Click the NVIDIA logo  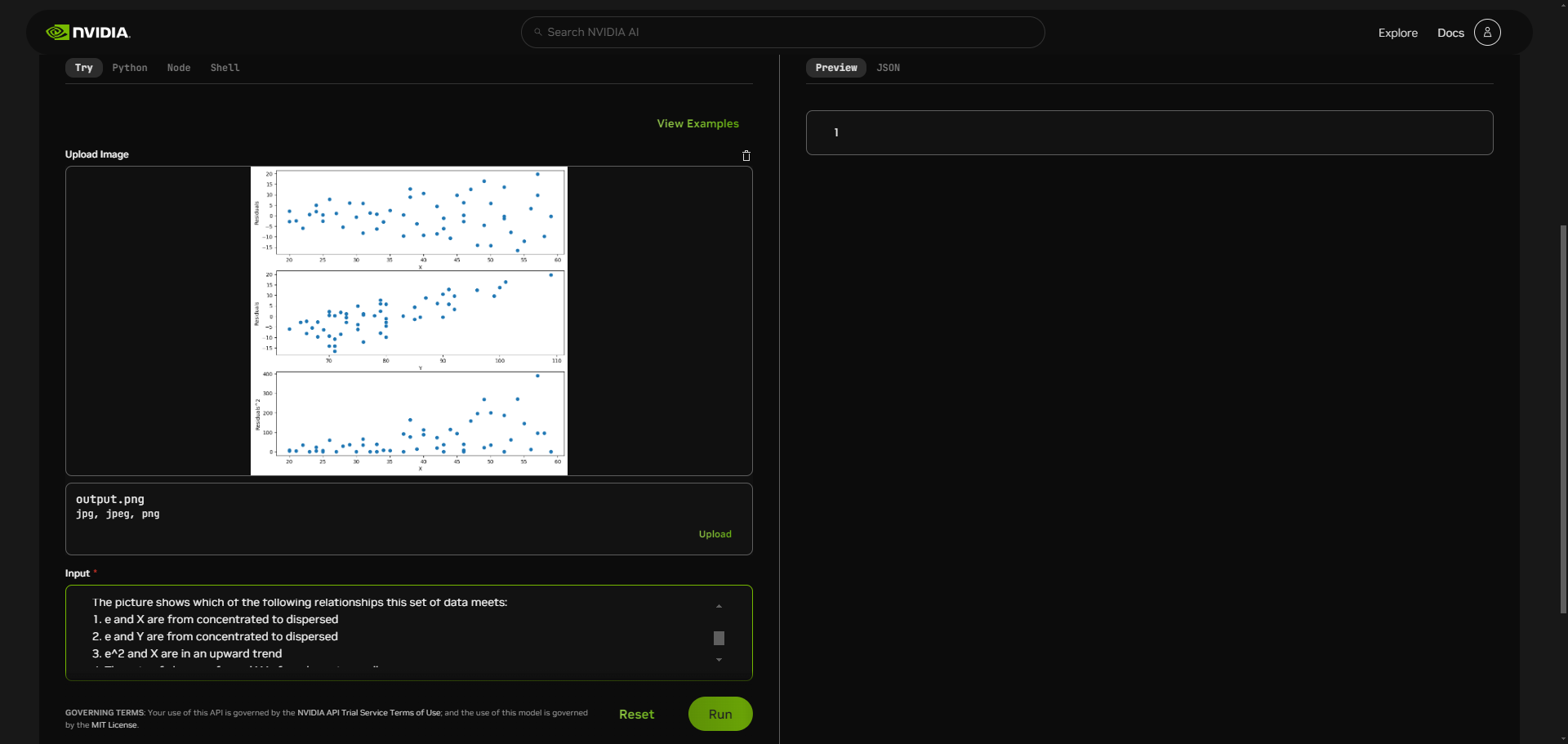click(88, 33)
